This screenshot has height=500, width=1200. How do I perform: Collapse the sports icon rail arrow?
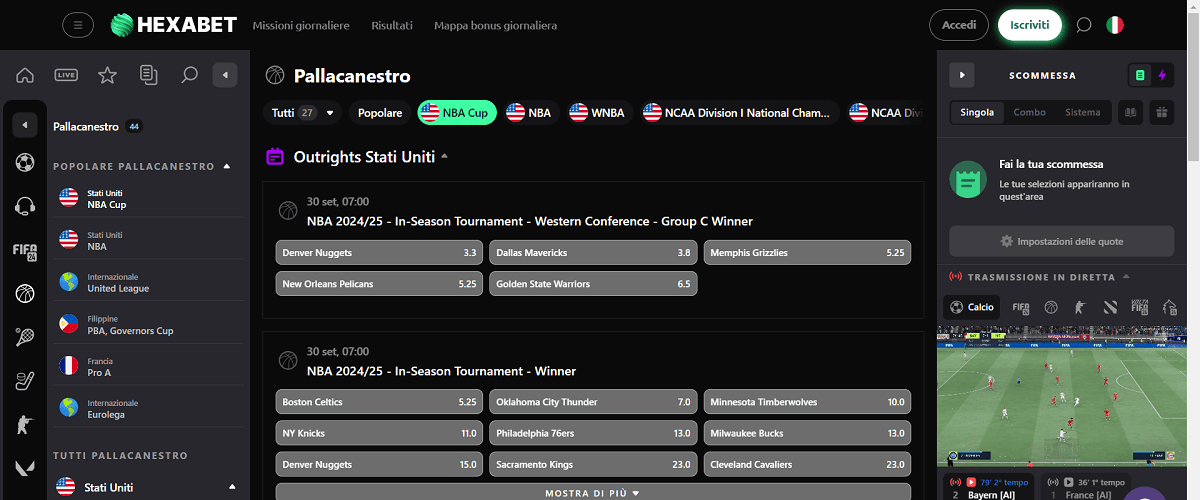click(25, 125)
